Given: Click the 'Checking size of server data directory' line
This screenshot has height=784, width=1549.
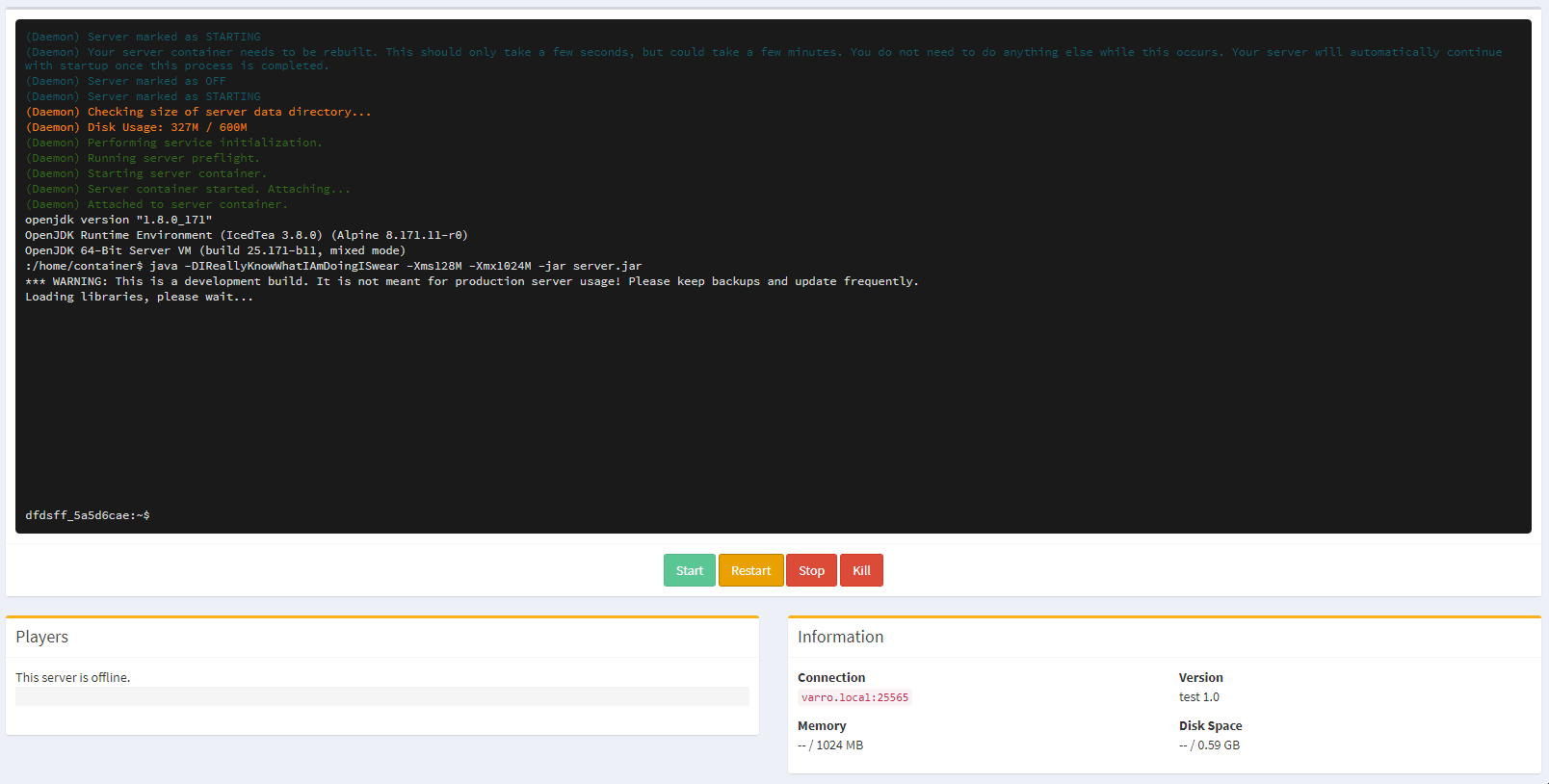Looking at the screenshot, I should tap(197, 112).
